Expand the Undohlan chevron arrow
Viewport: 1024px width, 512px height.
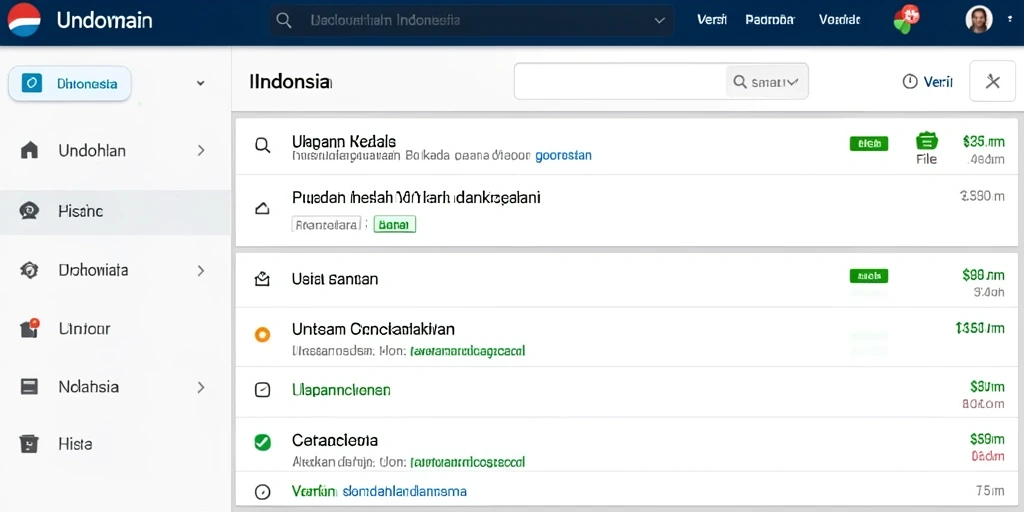201,150
